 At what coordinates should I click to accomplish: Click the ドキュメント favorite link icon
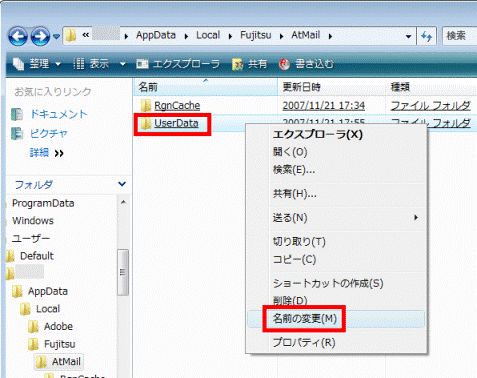(17, 114)
